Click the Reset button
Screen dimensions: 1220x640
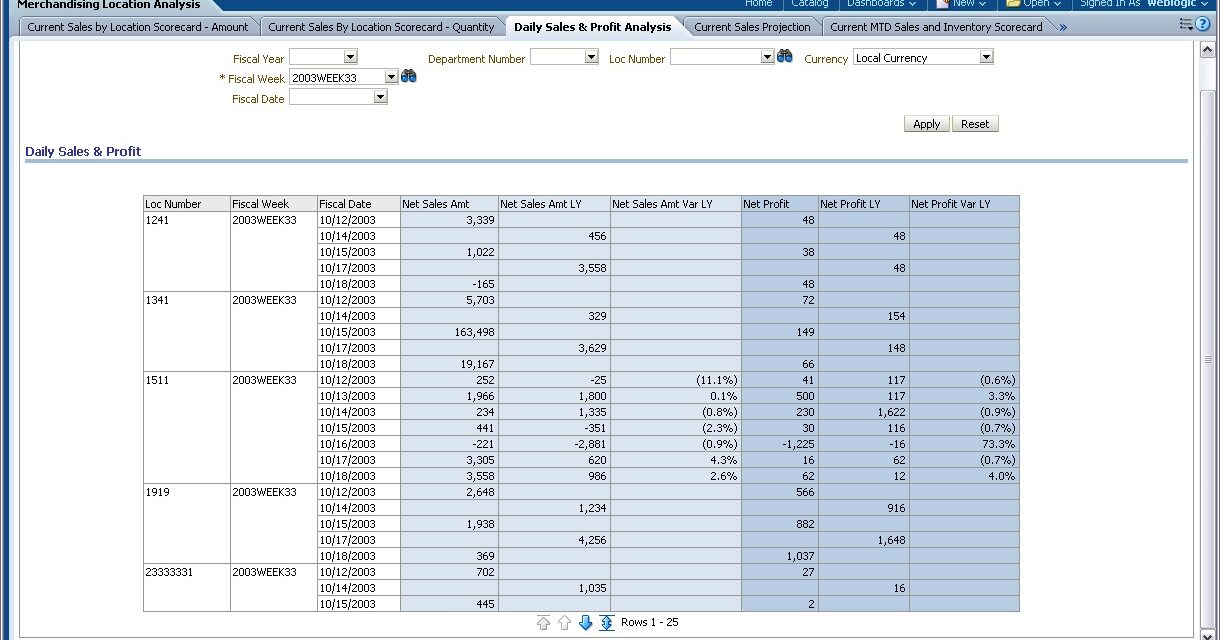click(975, 124)
